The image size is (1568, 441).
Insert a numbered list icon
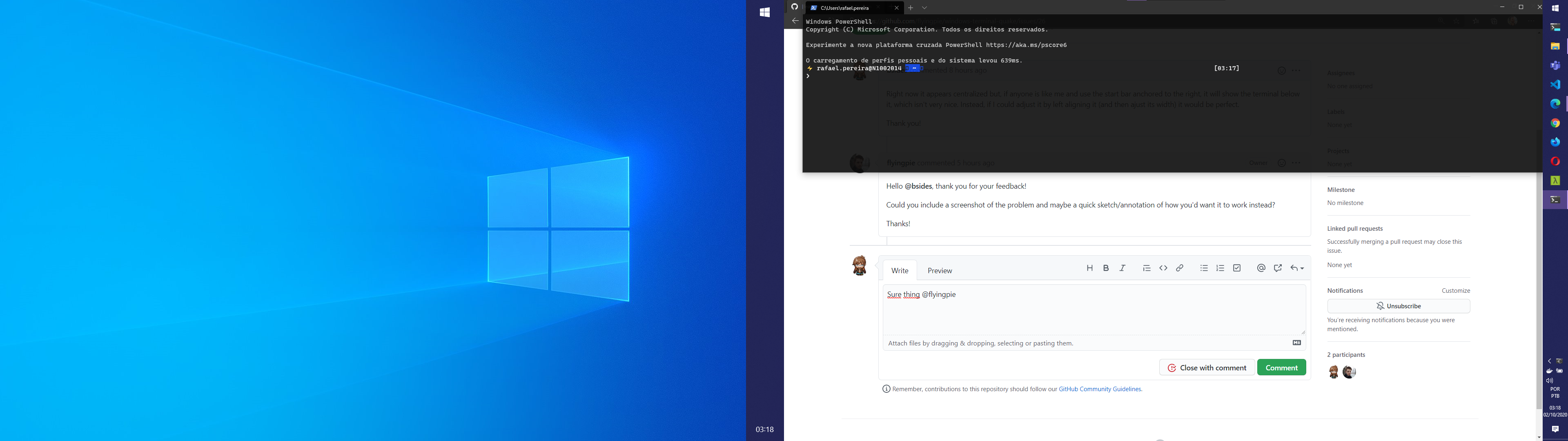(x=1220, y=268)
